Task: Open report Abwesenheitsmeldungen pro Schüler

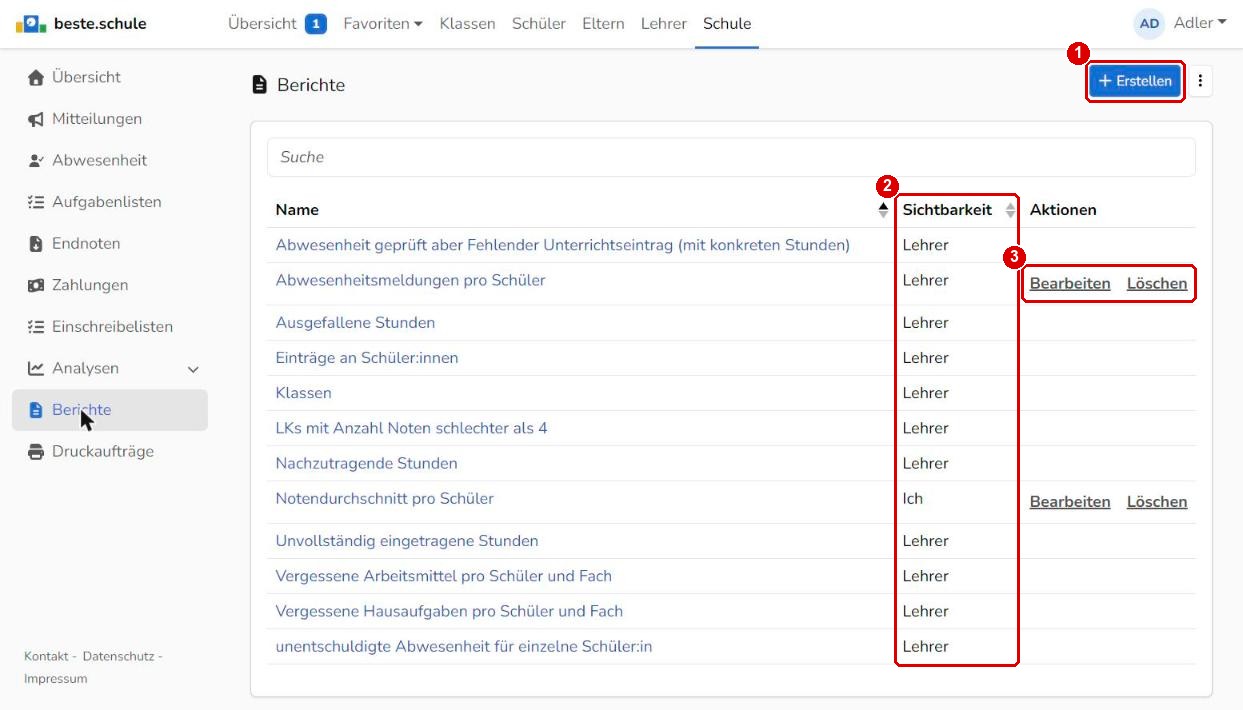Action: [x=410, y=280]
